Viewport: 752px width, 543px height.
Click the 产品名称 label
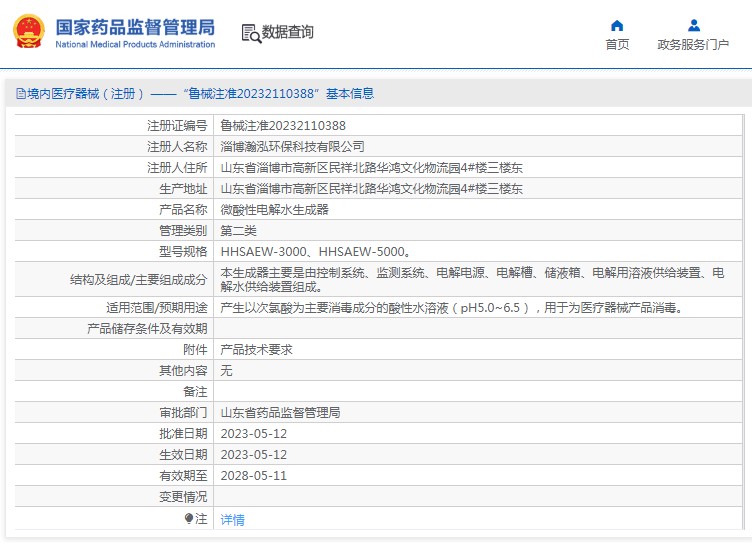(x=183, y=210)
